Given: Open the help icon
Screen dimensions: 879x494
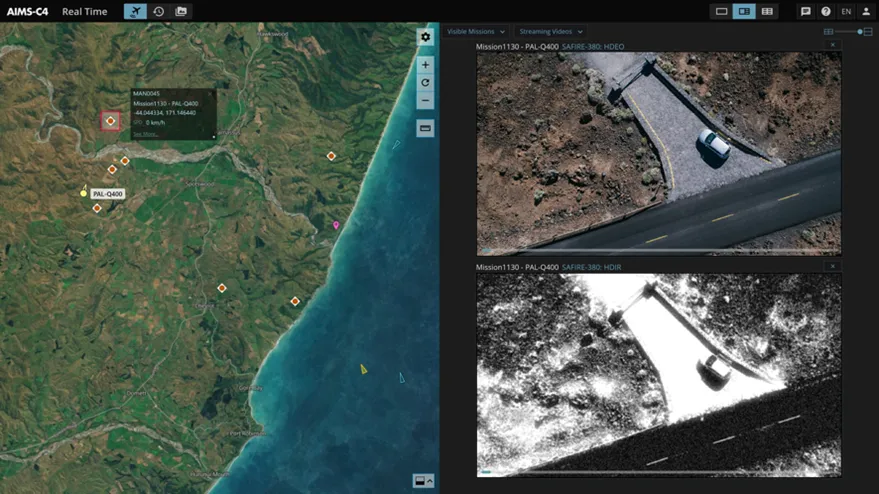Looking at the screenshot, I should (x=826, y=11).
